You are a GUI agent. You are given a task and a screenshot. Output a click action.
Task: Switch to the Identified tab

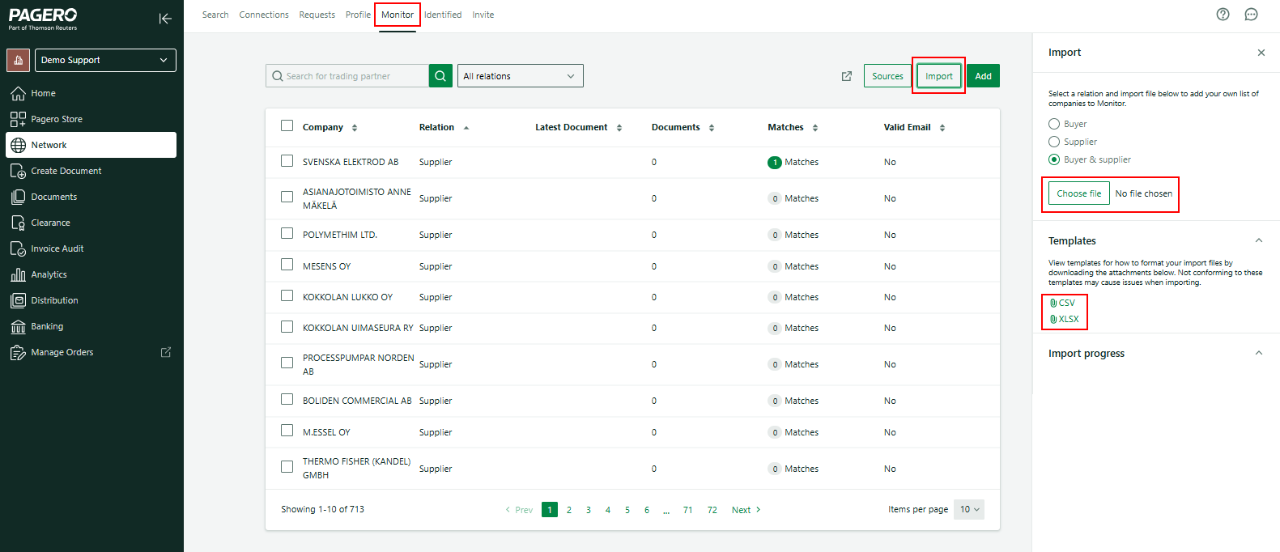[x=443, y=15]
